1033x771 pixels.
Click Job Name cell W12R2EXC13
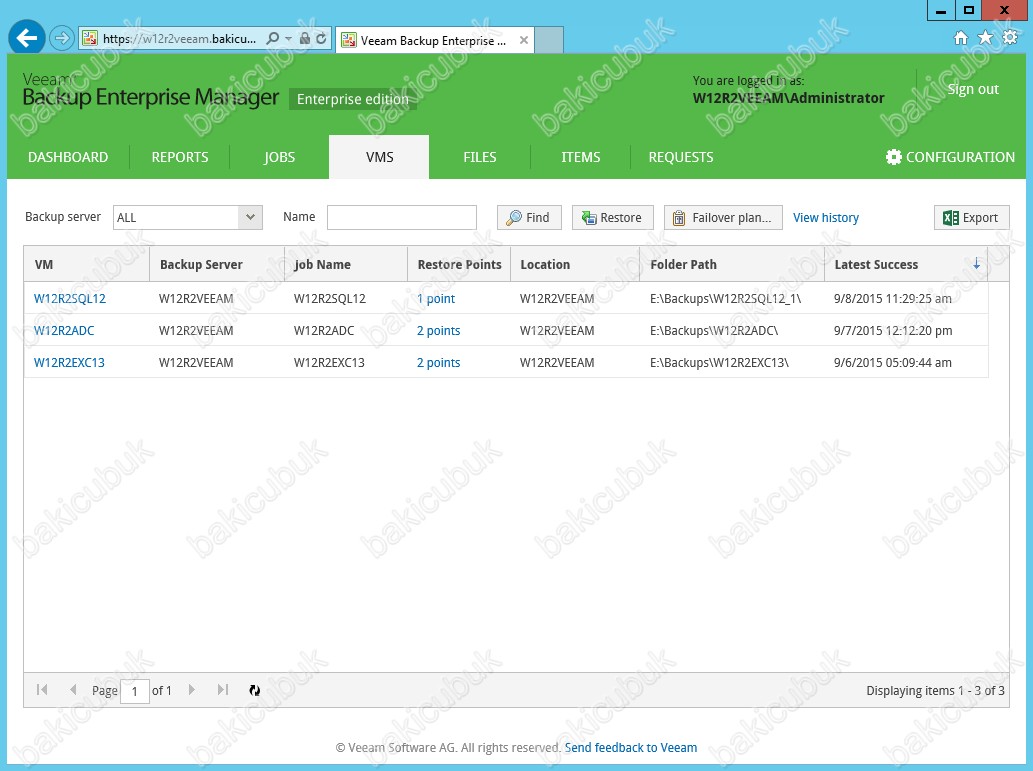tap(329, 362)
